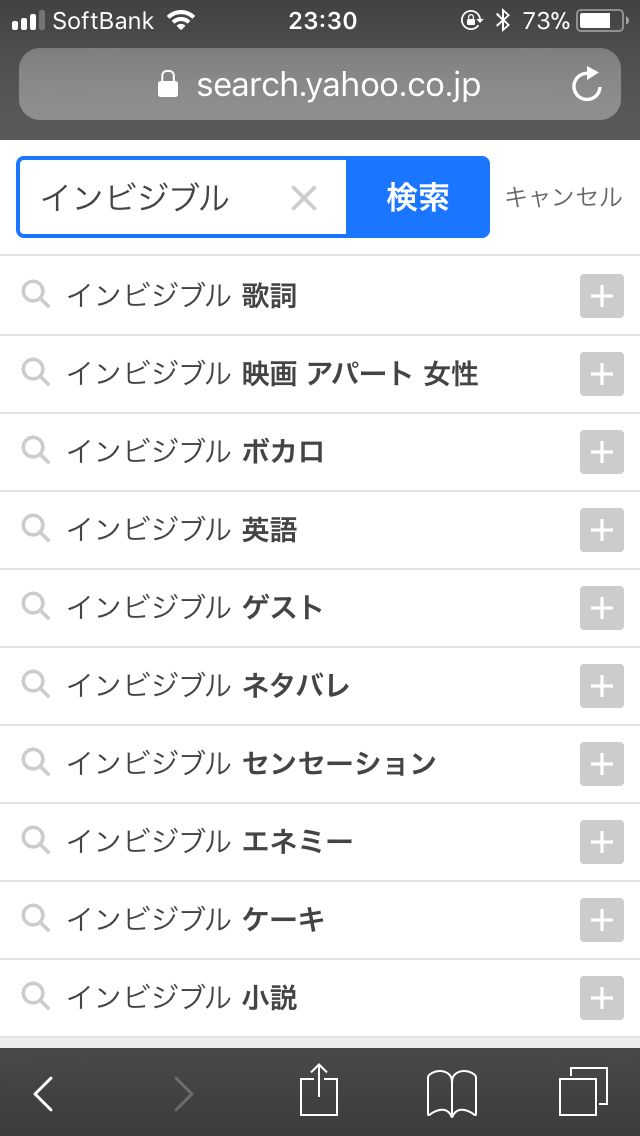Tap the address bar showing search.yahoo.co.jp
The width and height of the screenshot is (640, 1136).
pos(318,85)
